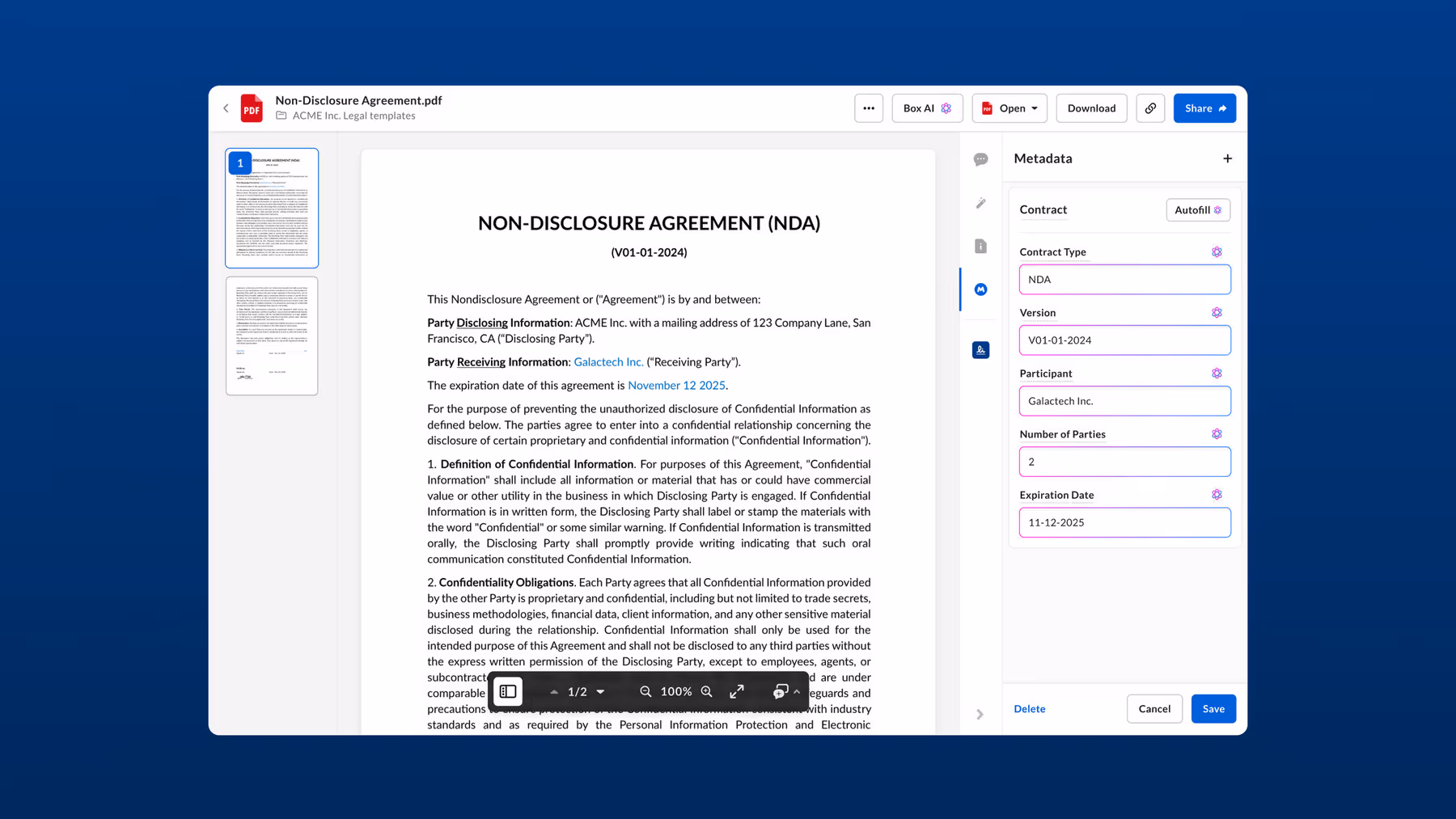Copy the shared link icon button

tap(1149, 108)
